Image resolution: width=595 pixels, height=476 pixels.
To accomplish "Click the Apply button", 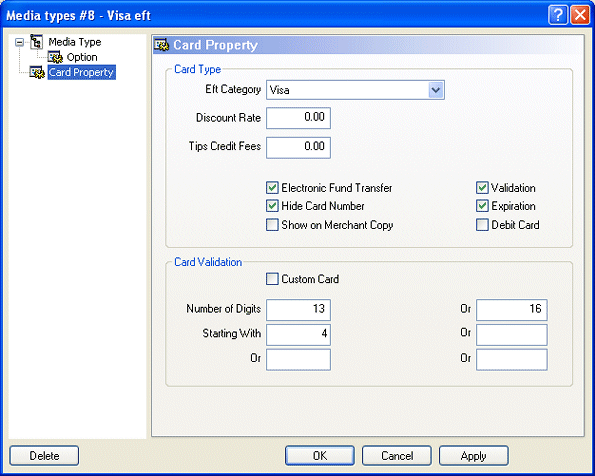I will pyautogui.click(x=474, y=456).
